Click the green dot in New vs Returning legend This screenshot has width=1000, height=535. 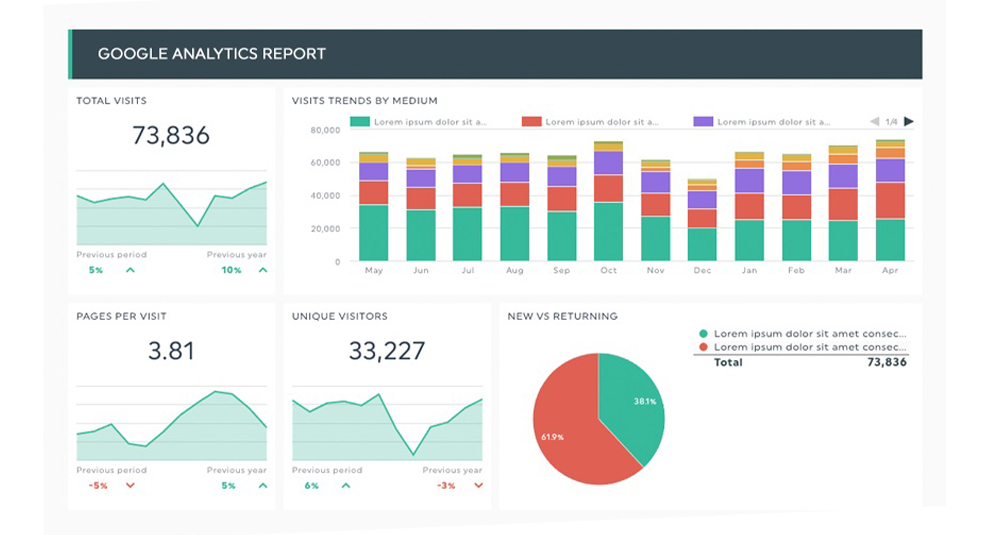coord(703,333)
